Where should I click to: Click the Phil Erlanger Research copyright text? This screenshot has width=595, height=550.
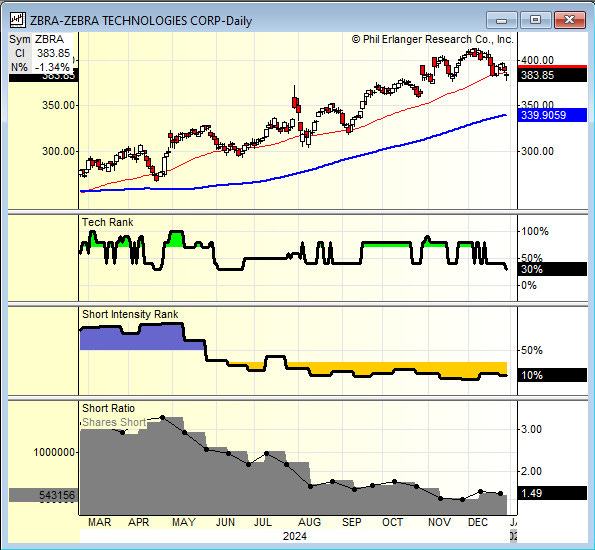point(432,39)
